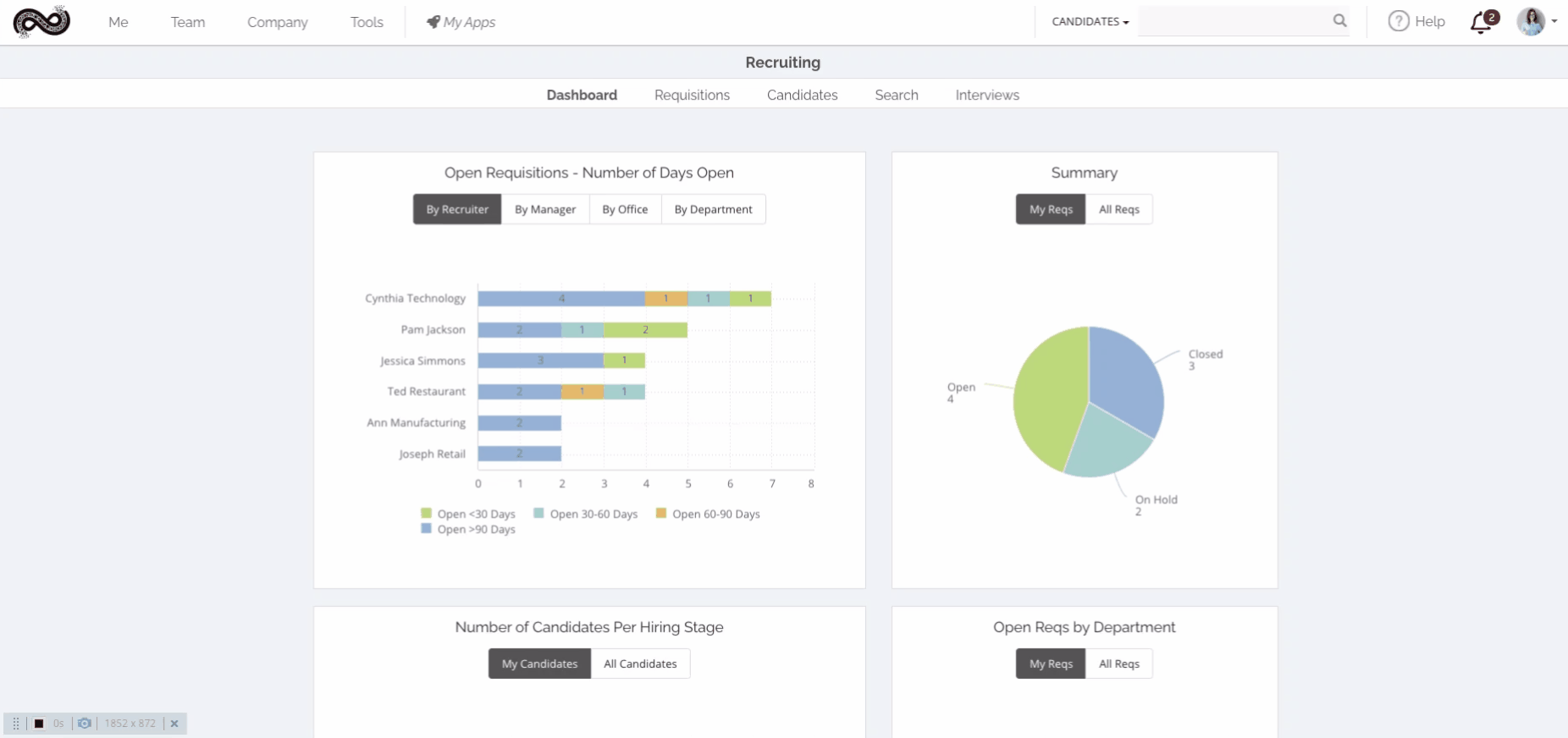Open the Tools menu
This screenshot has height=738, width=1568.
pos(367,22)
